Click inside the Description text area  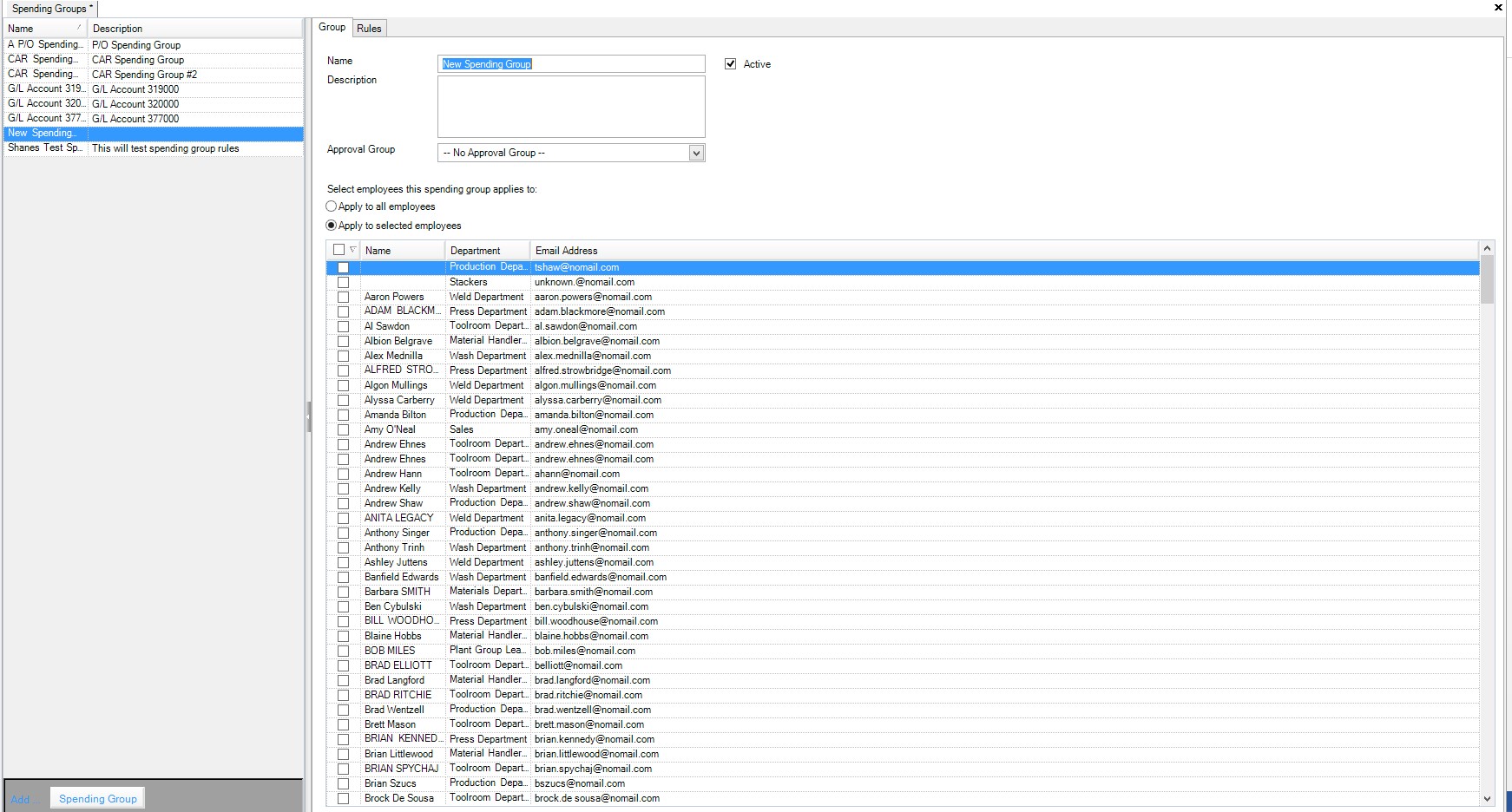coord(571,107)
